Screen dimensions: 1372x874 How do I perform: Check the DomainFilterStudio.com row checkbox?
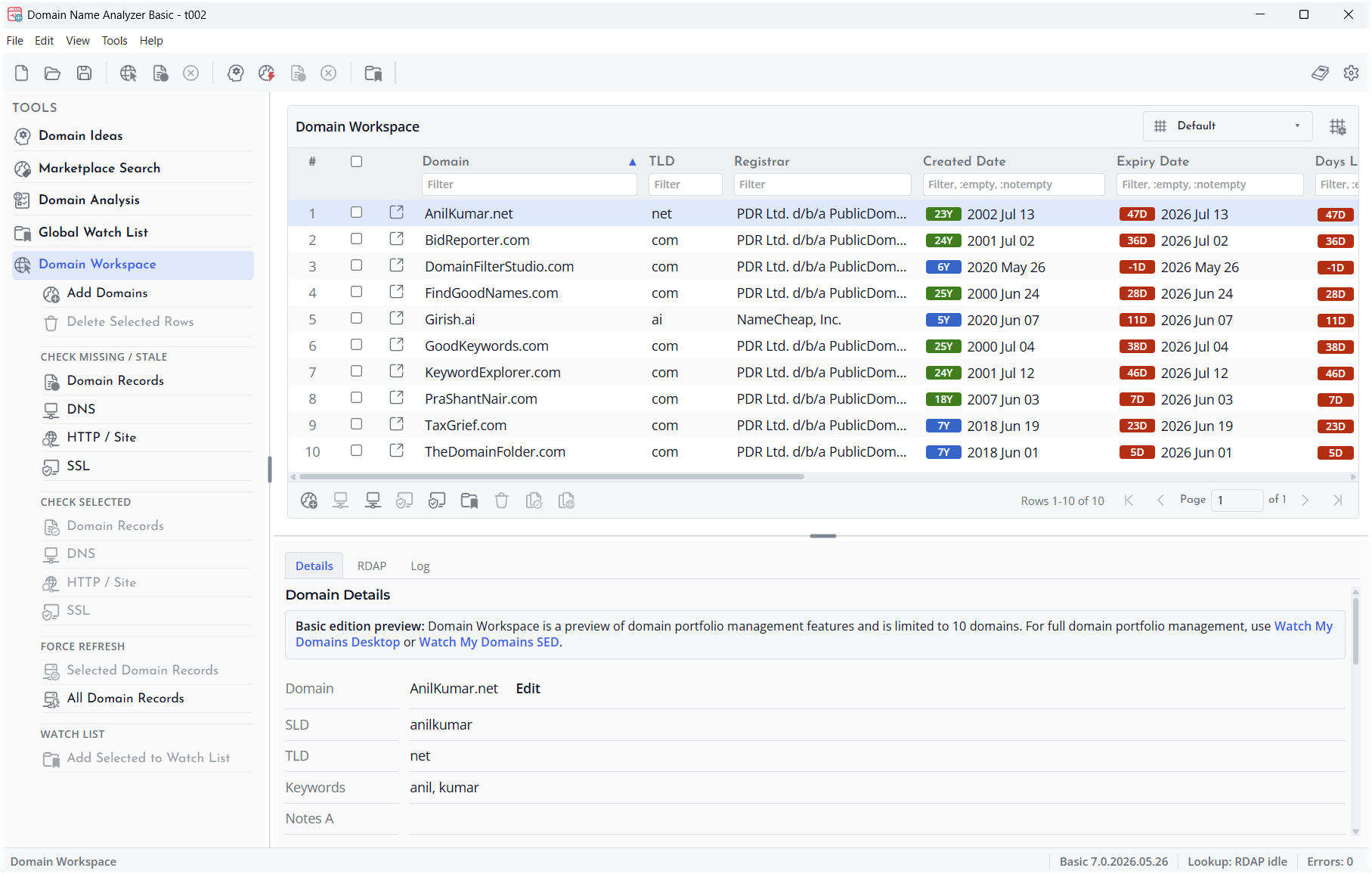[x=357, y=265]
